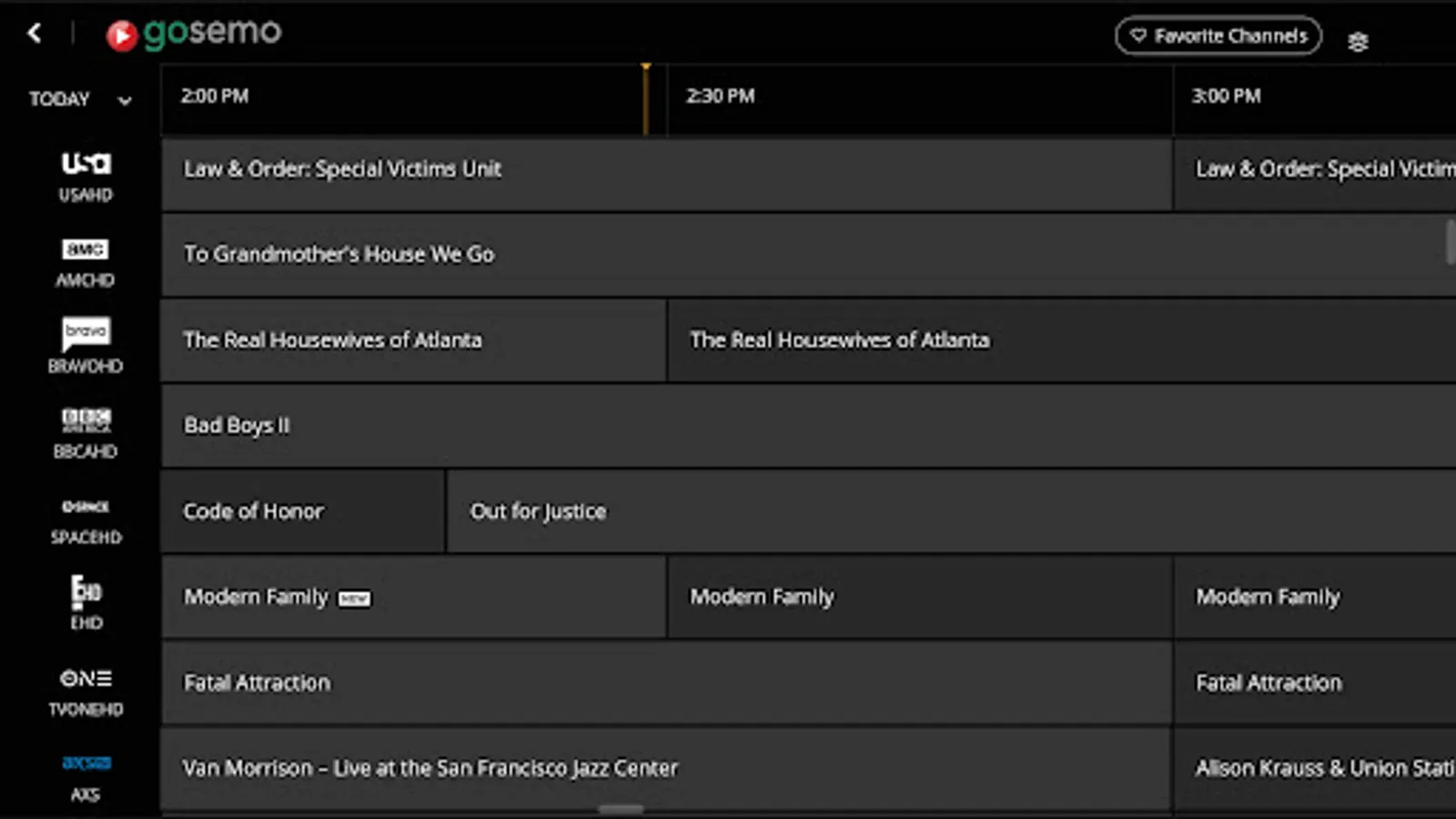Go back using the back arrow
1456x819 pixels.
[35, 34]
